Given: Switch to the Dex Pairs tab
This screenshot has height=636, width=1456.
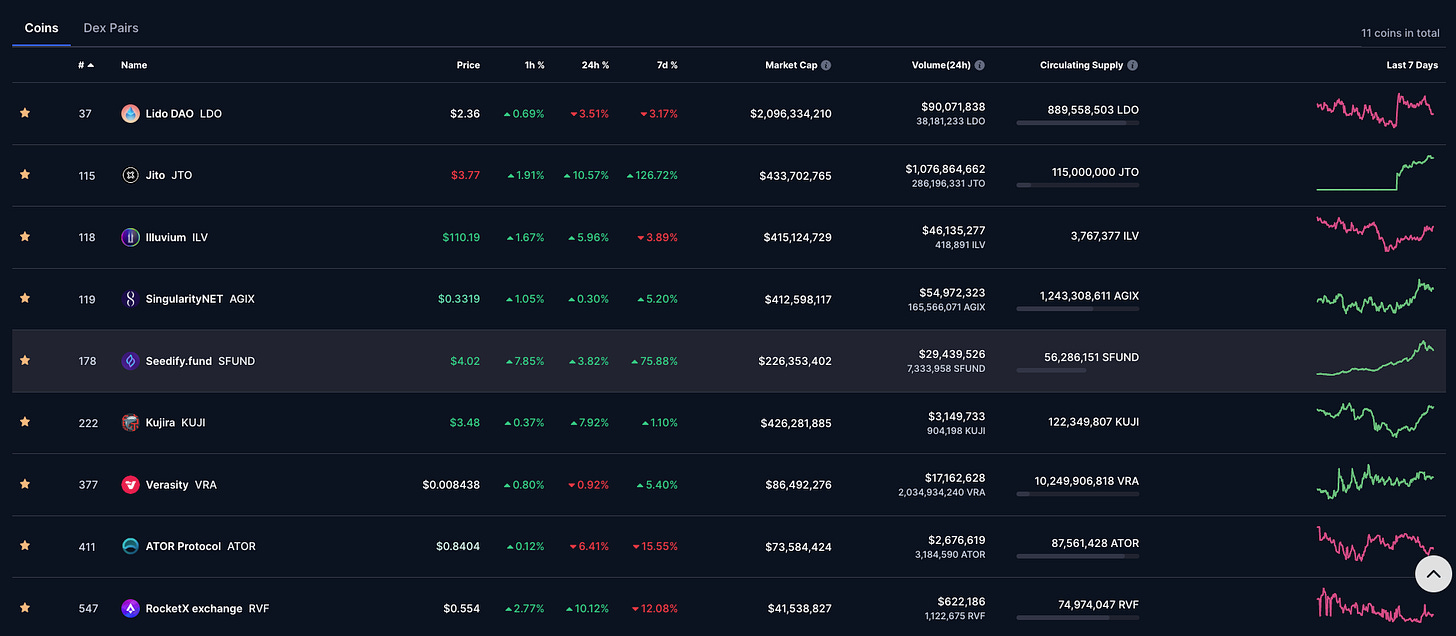Looking at the screenshot, I should pos(111,28).
